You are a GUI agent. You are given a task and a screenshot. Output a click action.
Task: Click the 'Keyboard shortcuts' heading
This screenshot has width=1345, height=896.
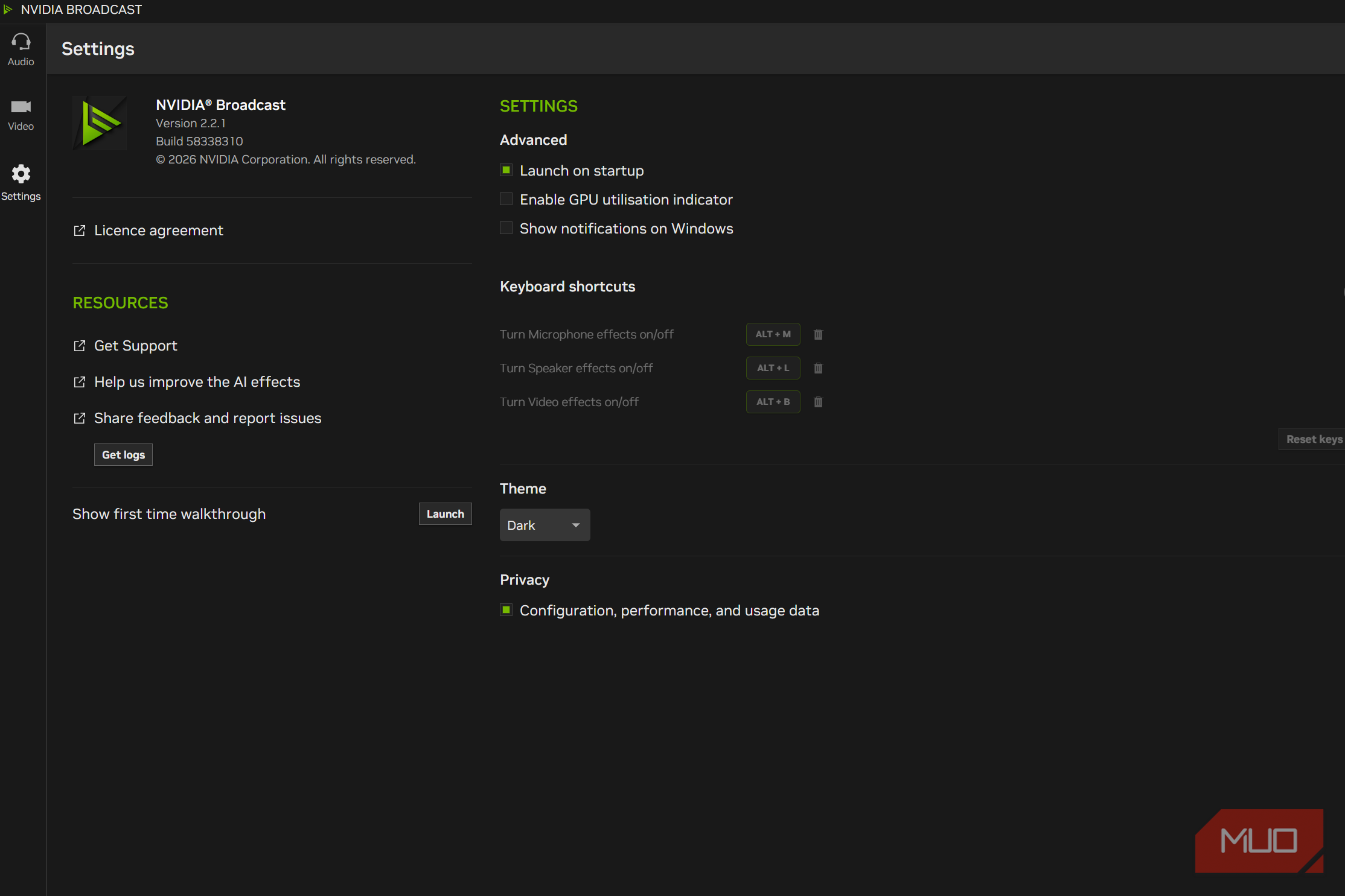567,287
